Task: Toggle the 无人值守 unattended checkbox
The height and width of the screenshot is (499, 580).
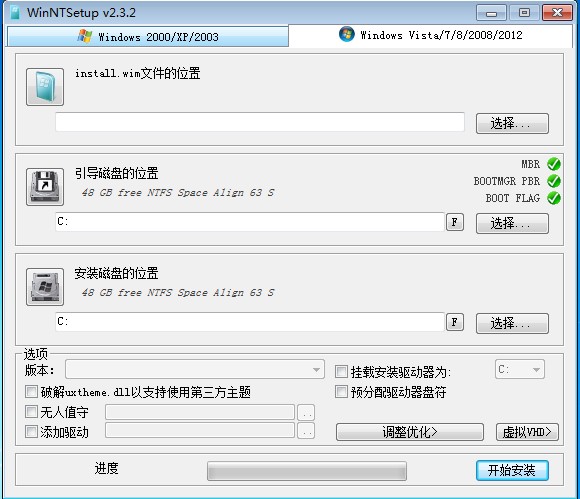Action: [31, 411]
